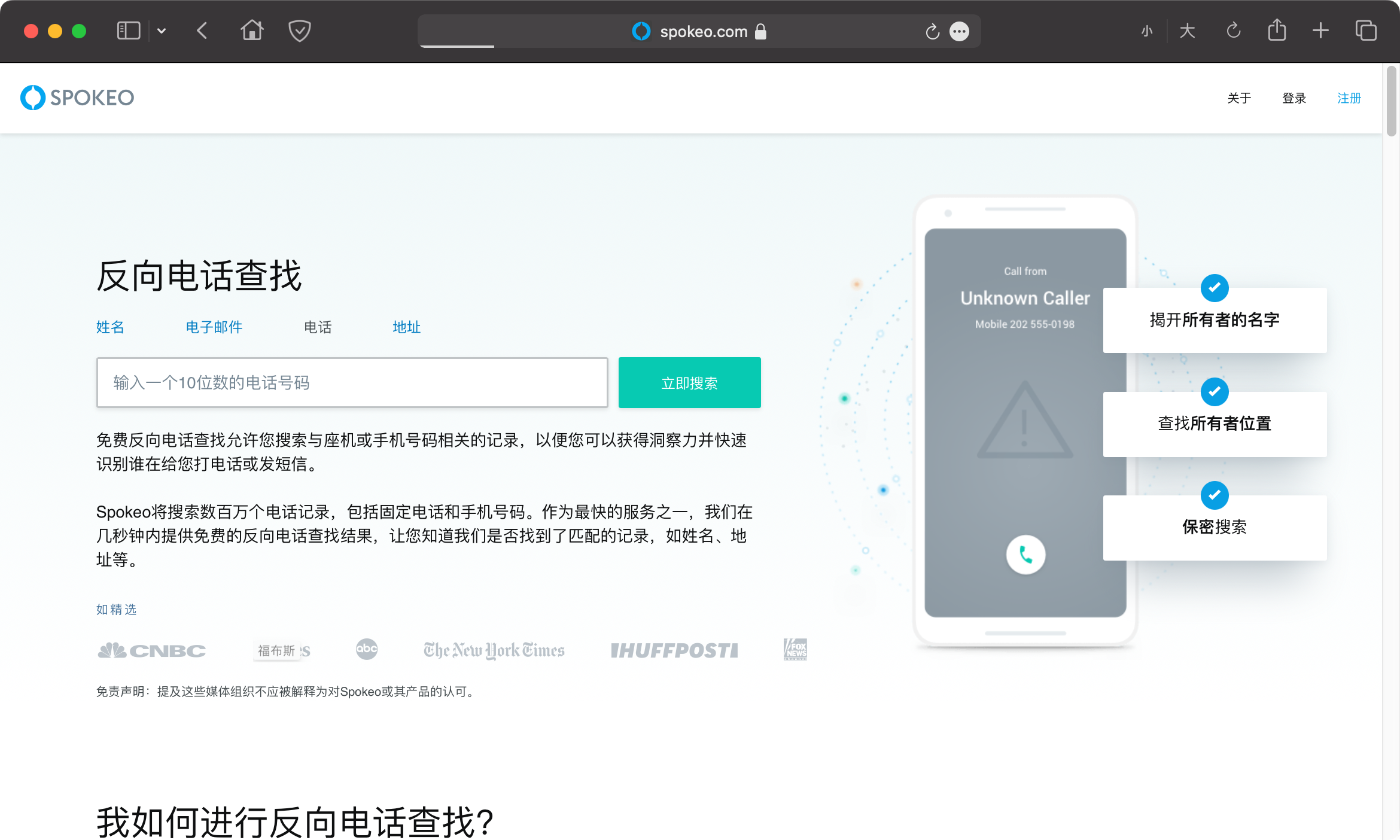This screenshot has height=840, width=1400.
Task: Click the Spokeo logo
Action: (x=77, y=98)
